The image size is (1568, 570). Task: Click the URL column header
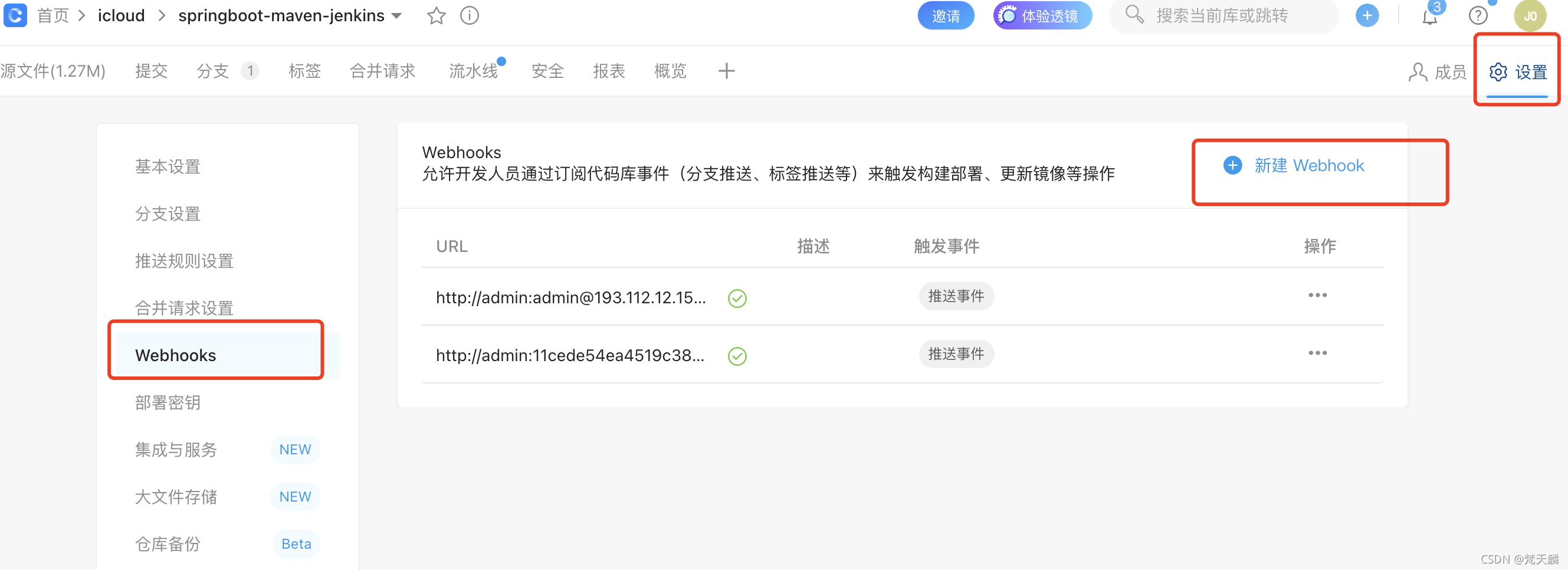click(452, 246)
